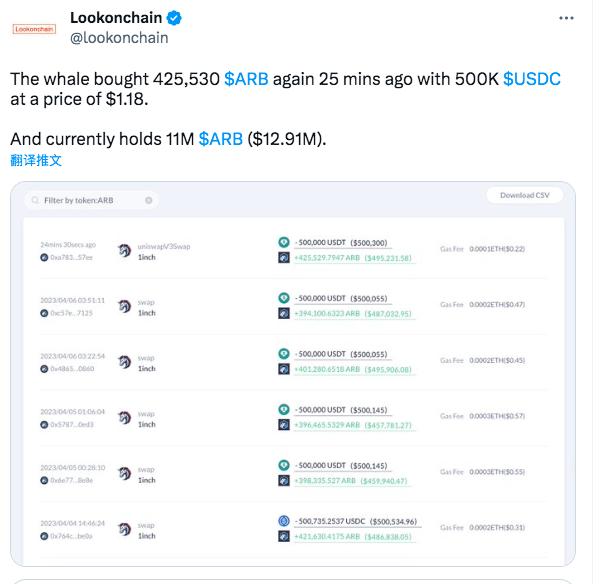
Task: Clear the ARB token filter
Action: [x=149, y=200]
